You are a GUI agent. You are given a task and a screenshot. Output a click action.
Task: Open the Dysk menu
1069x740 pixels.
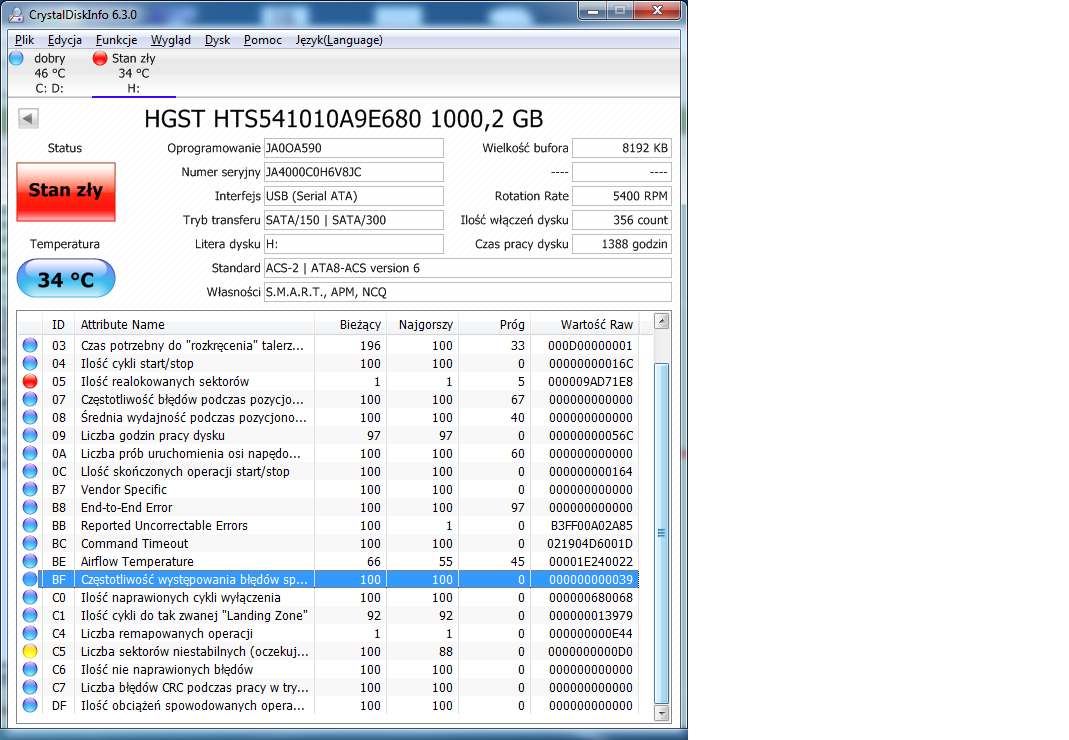click(x=217, y=40)
